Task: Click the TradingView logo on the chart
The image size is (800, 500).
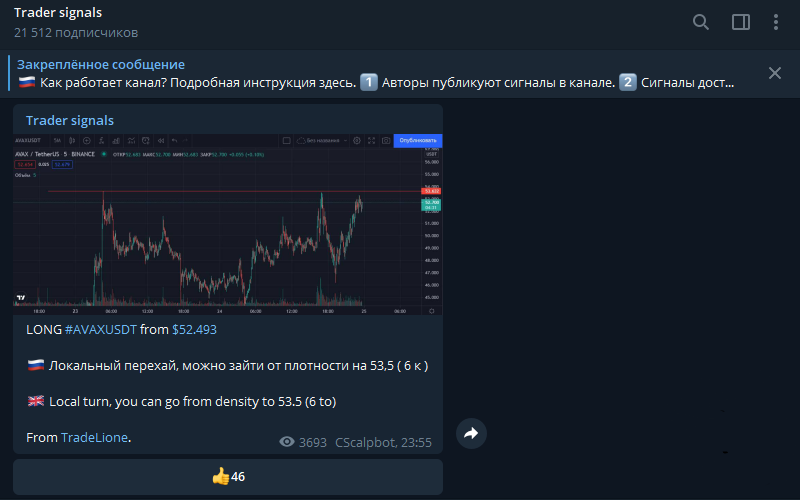Action: 21,297
